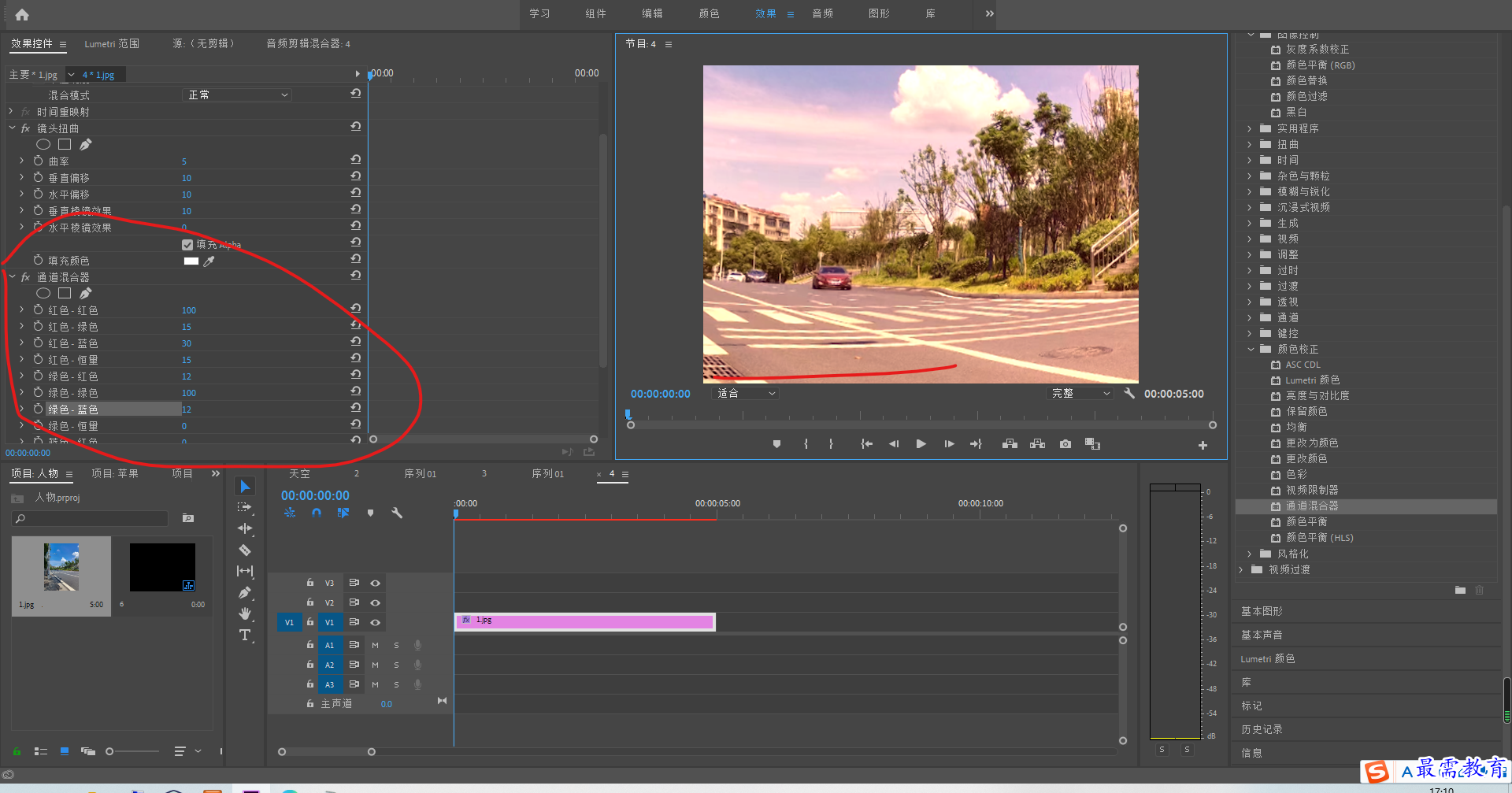Screen dimensions: 1512x793
Task: Select the Selection tool arrow
Action: 245,487
